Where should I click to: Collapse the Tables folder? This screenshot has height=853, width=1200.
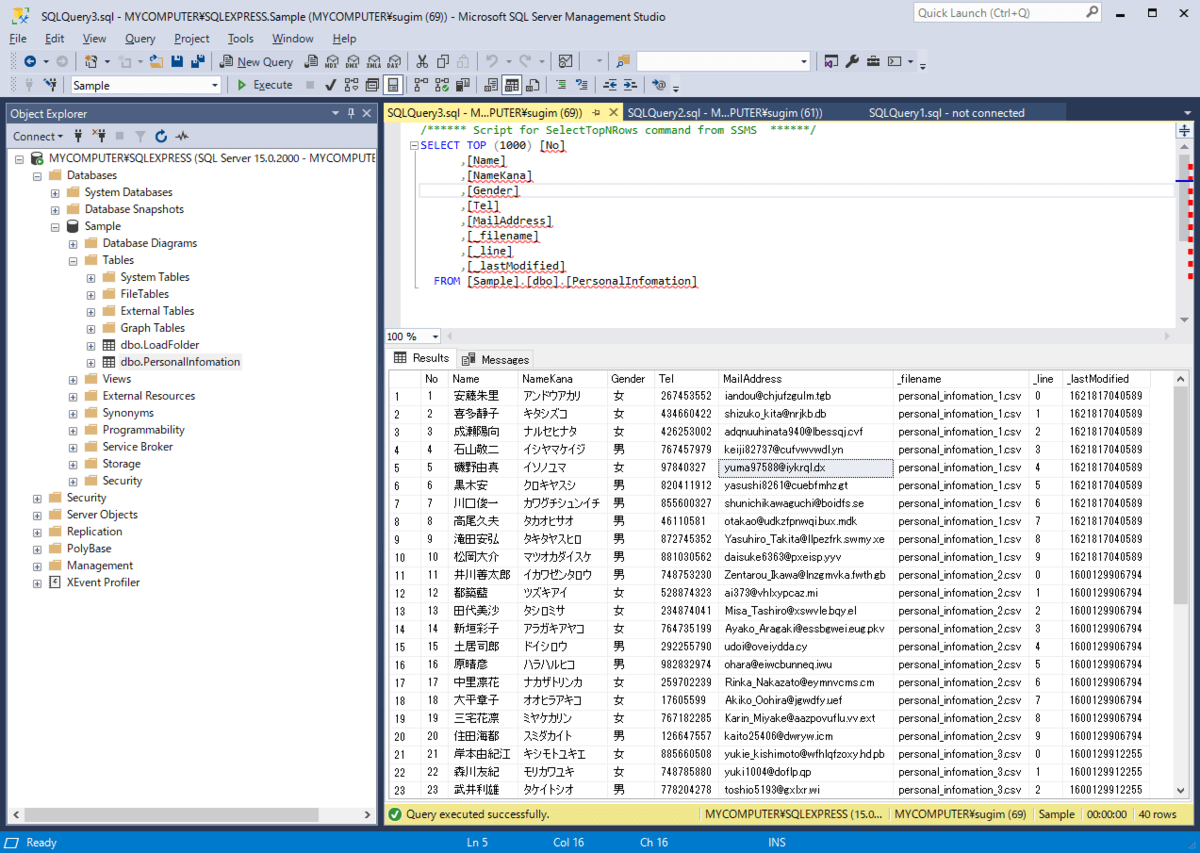pyautogui.click(x=74, y=260)
